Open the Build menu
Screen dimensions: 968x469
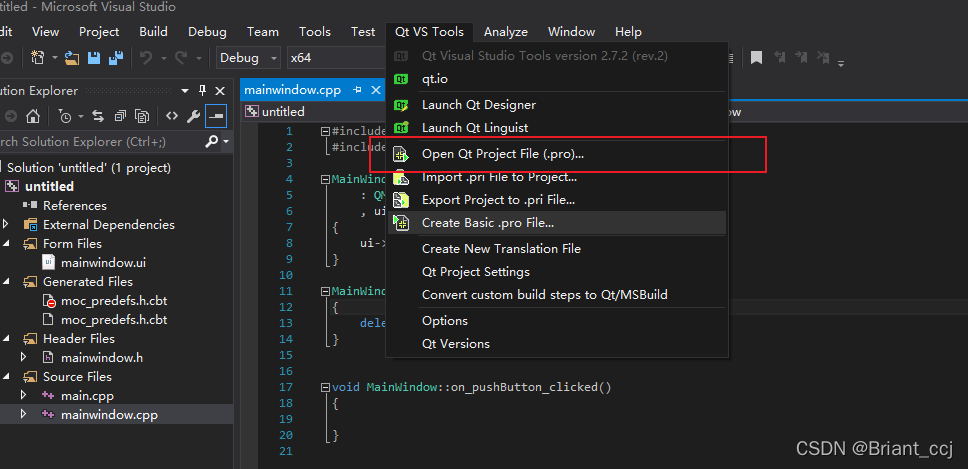[153, 31]
